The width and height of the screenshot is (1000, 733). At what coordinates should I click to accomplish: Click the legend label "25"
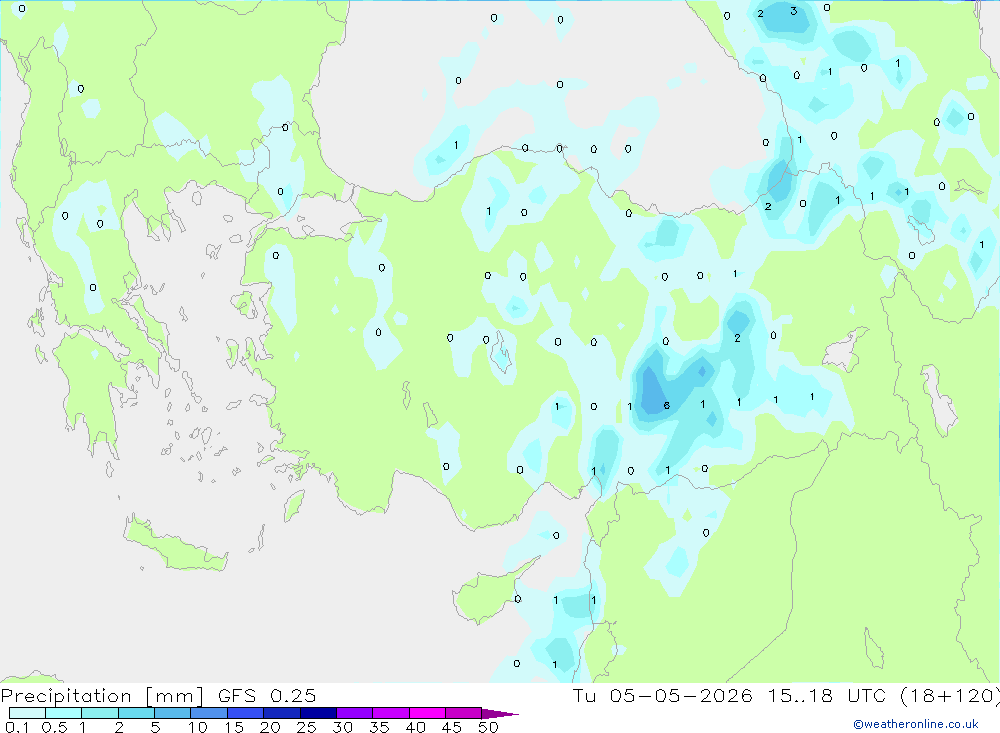306,727
